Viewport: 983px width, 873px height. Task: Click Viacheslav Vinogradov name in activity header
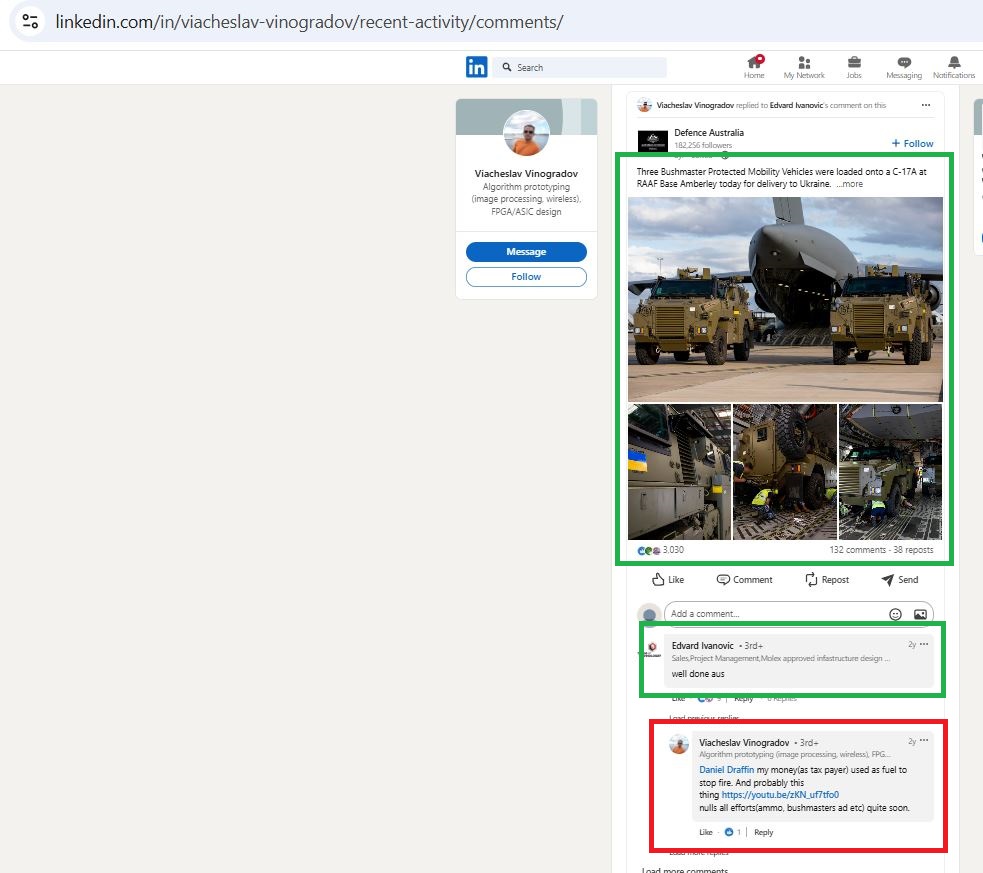click(695, 105)
